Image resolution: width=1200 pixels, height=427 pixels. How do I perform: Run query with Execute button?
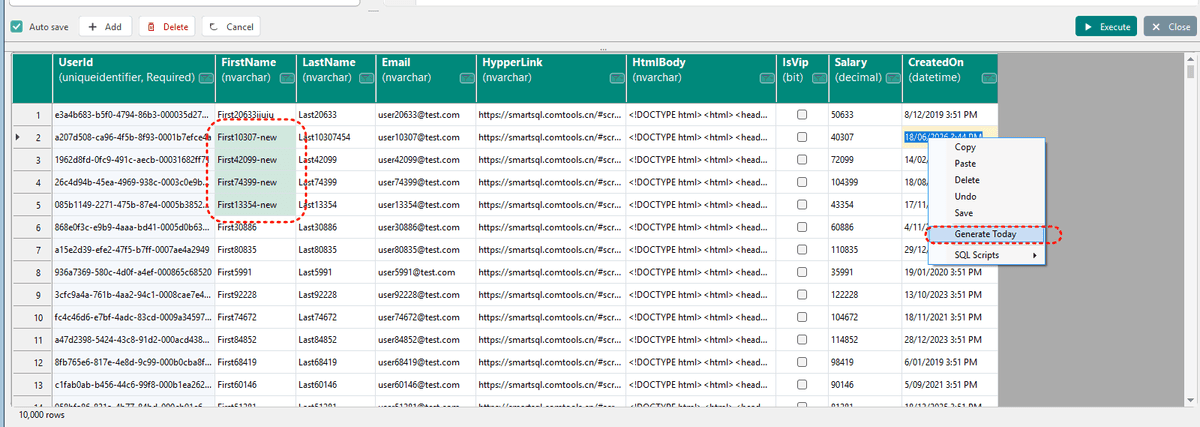1107,27
